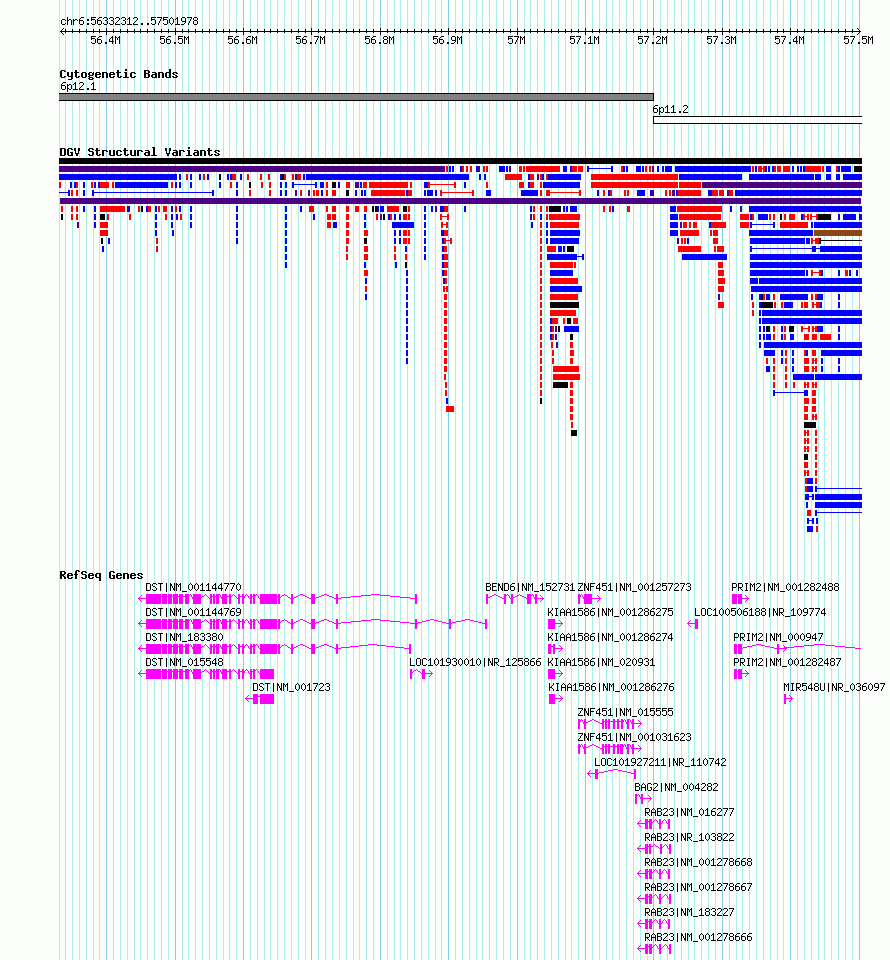This screenshot has height=960, width=890.
Task: Click the ZNF451 NM_015555 gene model glyph
Action: 610,724
